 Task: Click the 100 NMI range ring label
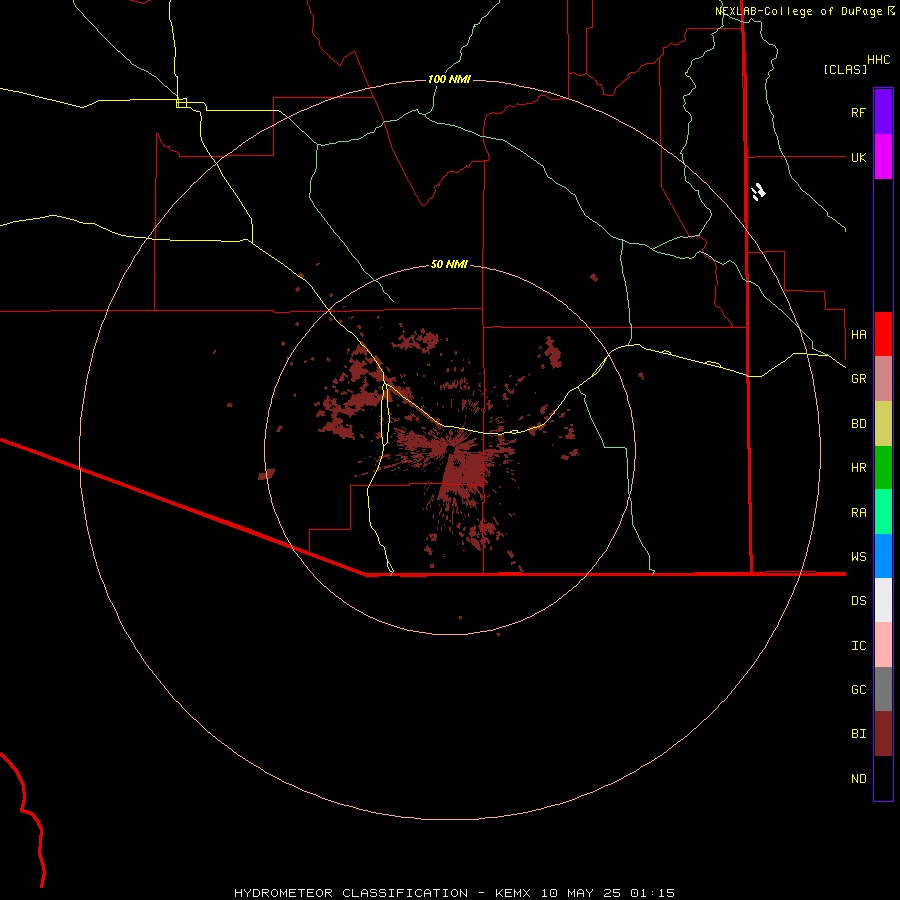[x=449, y=79]
